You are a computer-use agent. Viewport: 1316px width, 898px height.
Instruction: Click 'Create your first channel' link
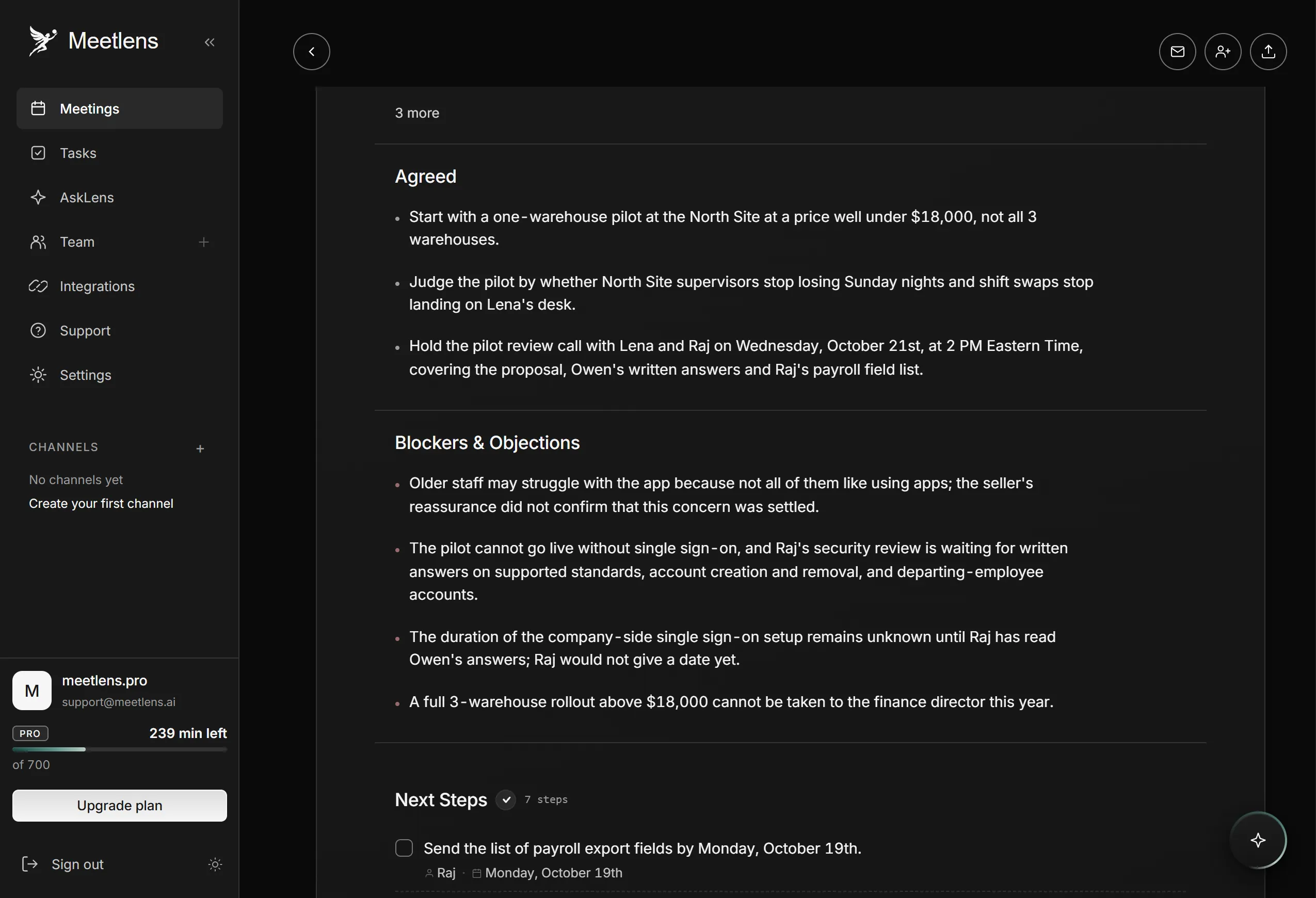point(101,503)
